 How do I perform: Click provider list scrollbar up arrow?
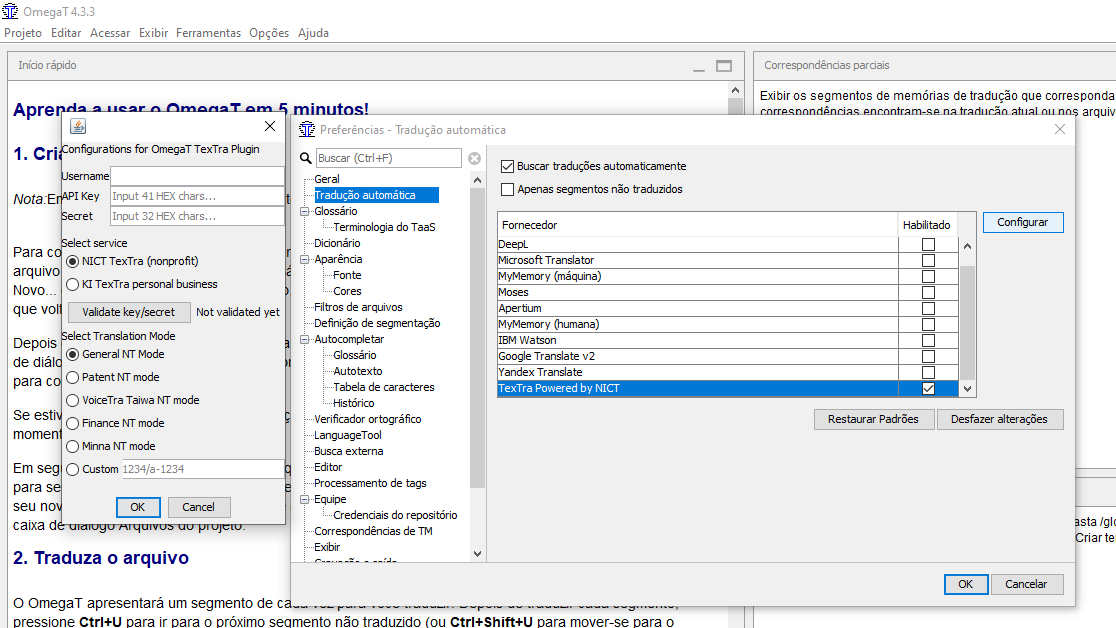(x=967, y=246)
